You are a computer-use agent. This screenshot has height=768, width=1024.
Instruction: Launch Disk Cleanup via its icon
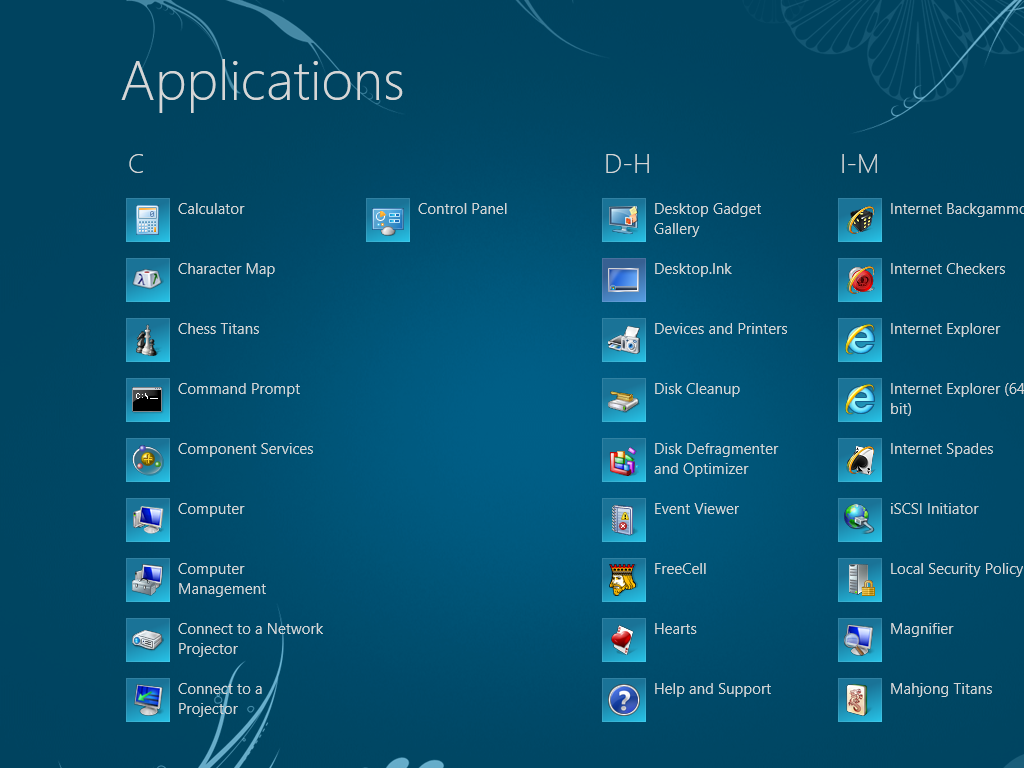pyautogui.click(x=624, y=400)
